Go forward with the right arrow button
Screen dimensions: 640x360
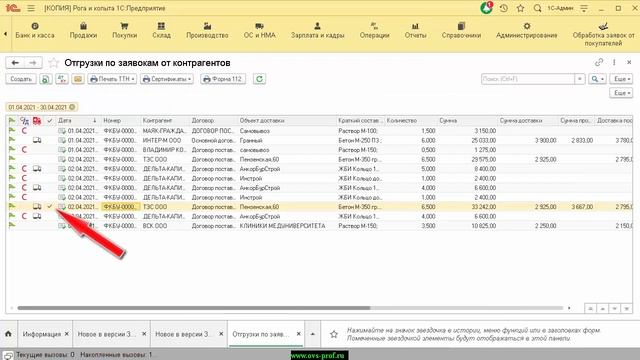33,62
